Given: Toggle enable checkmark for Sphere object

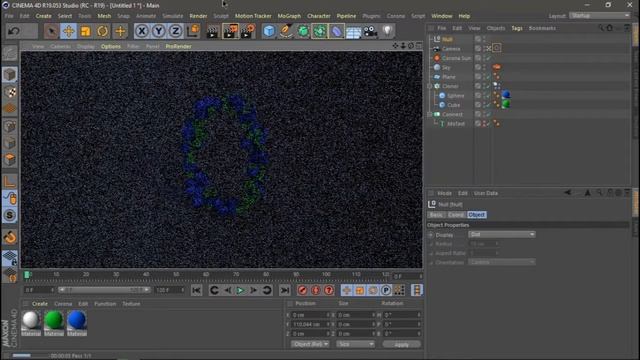Looking at the screenshot, I should (x=488, y=96).
